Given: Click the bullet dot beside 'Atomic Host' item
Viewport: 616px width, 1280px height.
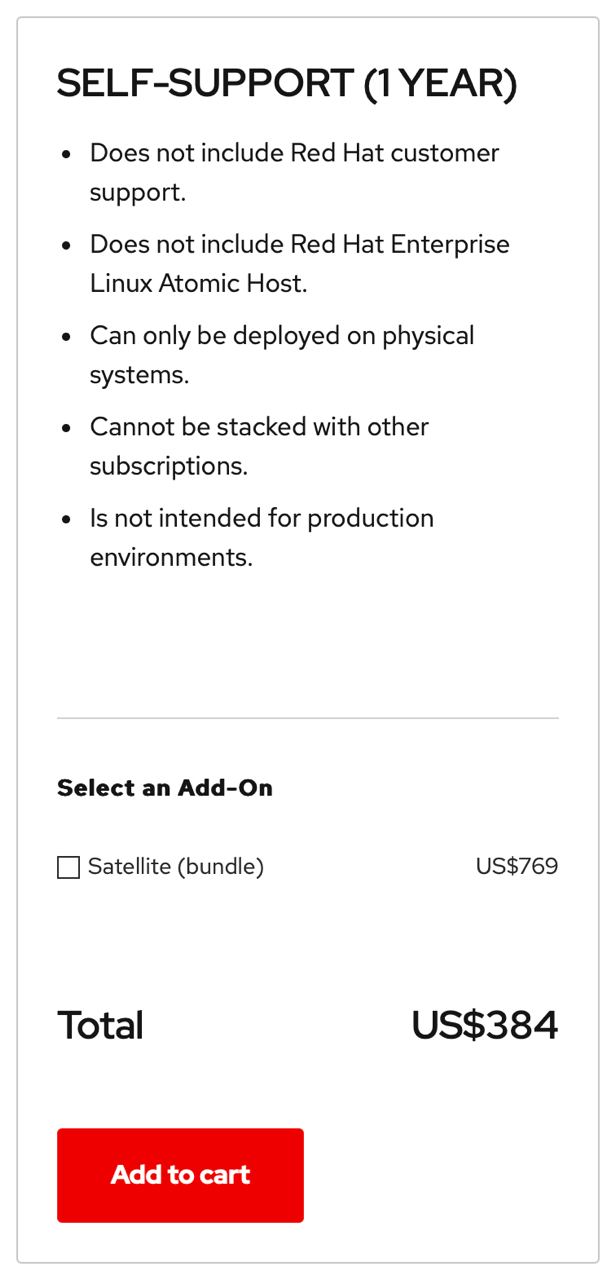Looking at the screenshot, I should [67, 246].
